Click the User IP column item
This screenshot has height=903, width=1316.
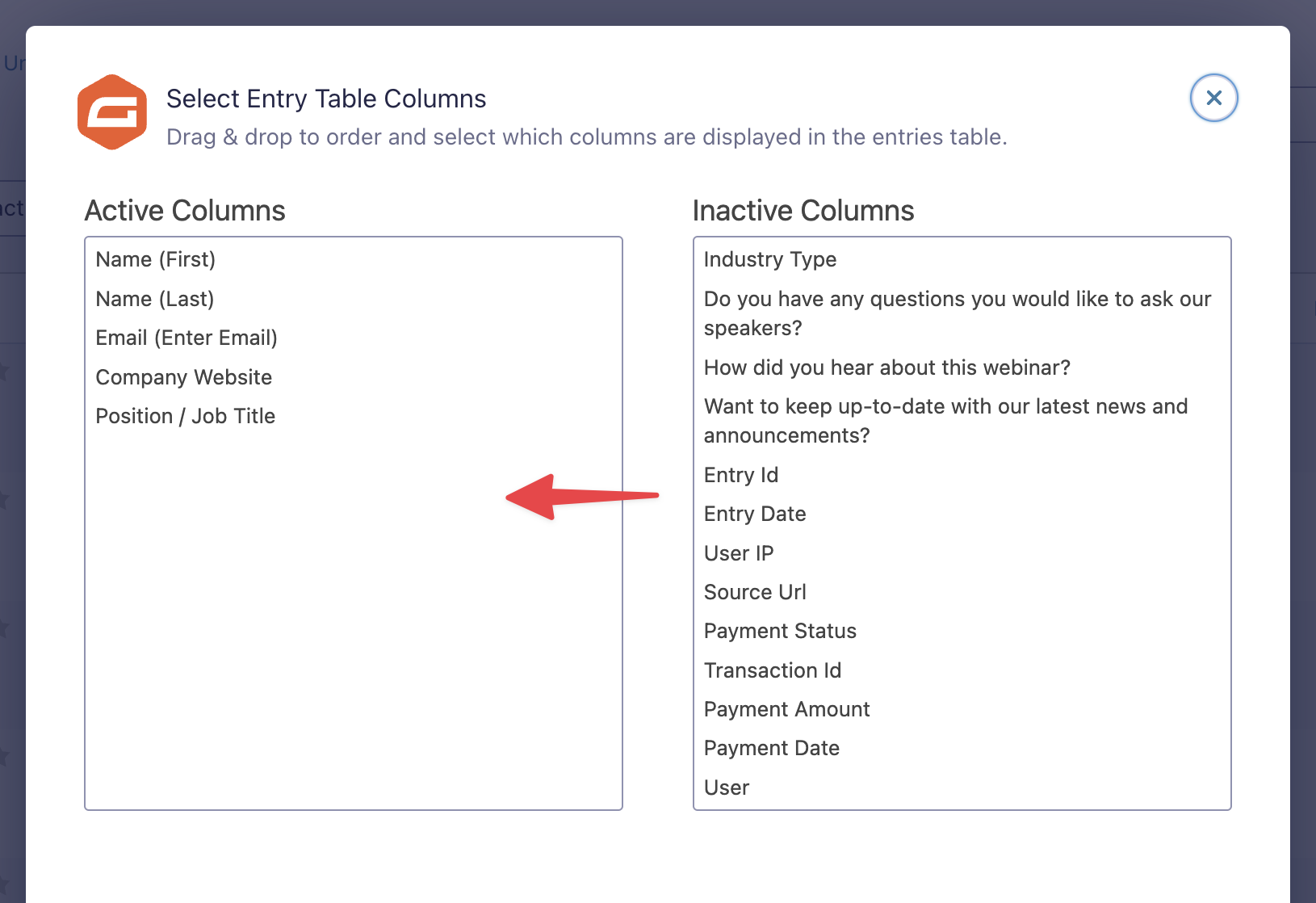point(739,553)
